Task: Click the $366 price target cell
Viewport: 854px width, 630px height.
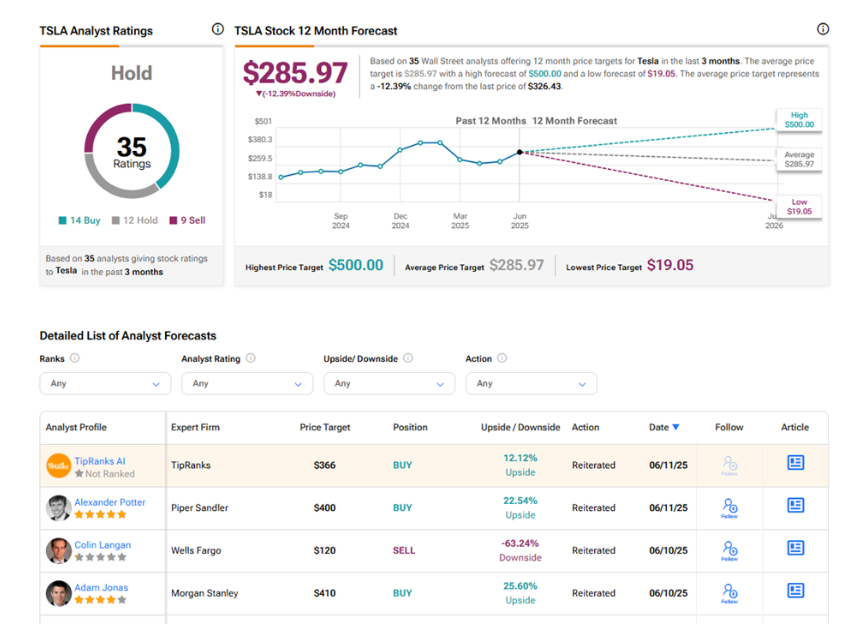Action: (325, 466)
